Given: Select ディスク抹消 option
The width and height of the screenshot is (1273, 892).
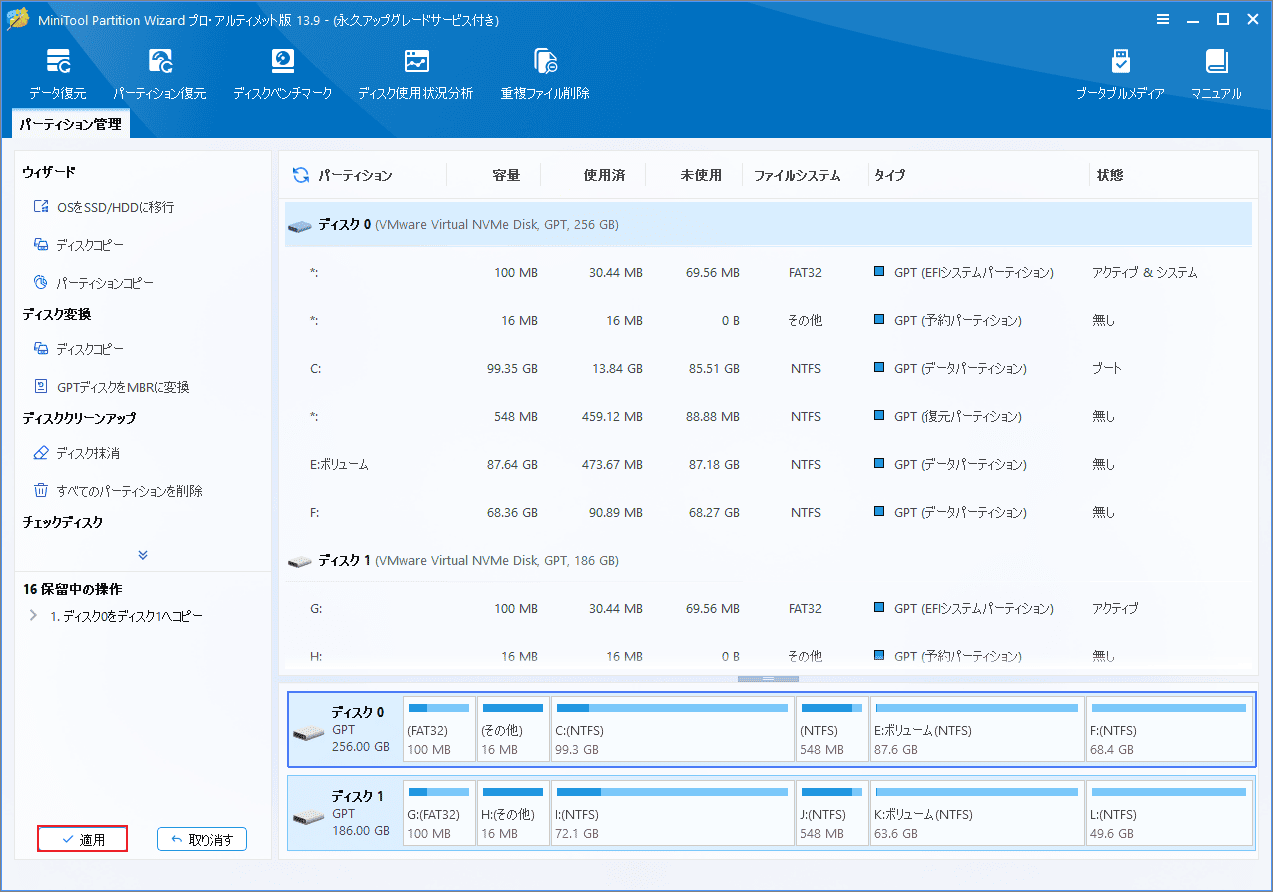Looking at the screenshot, I should (x=77, y=453).
